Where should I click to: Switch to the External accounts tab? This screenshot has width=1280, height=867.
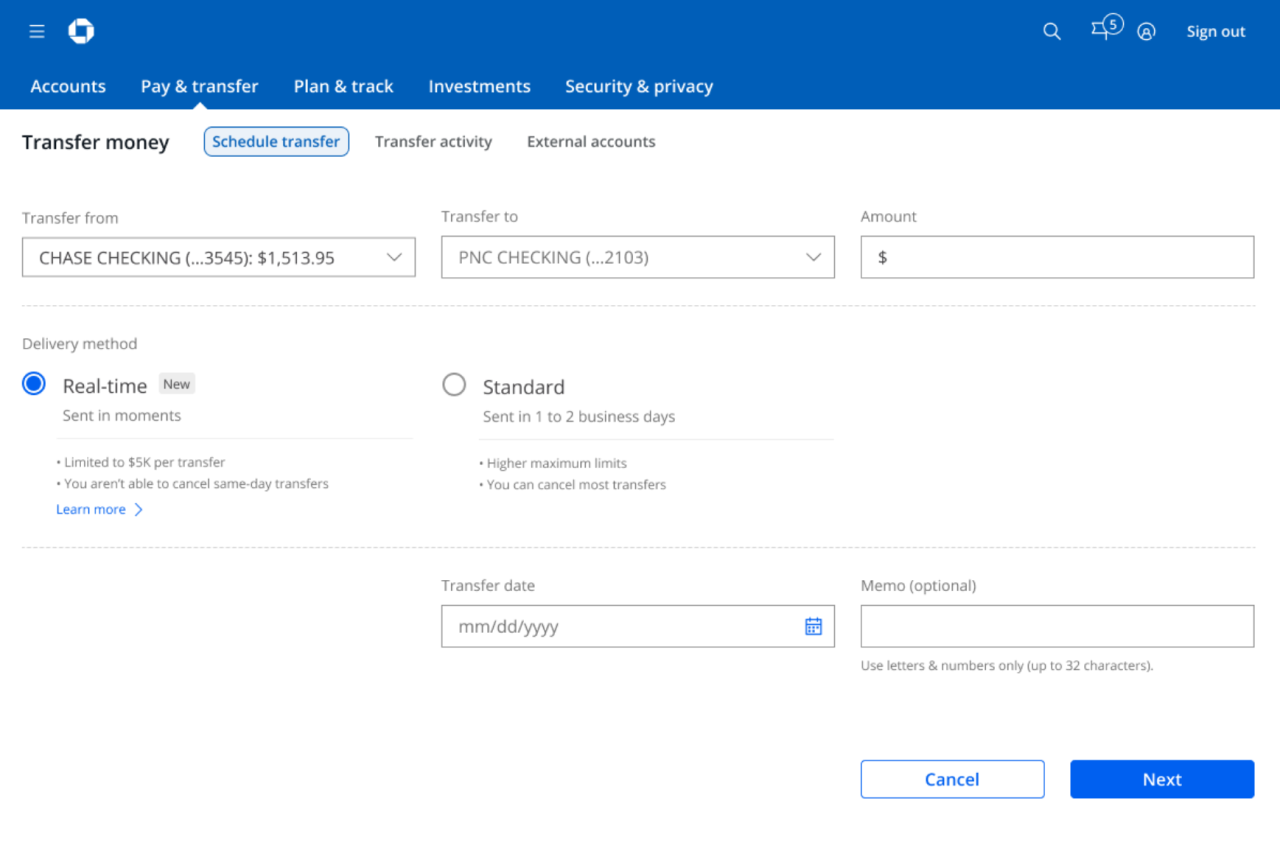(591, 142)
